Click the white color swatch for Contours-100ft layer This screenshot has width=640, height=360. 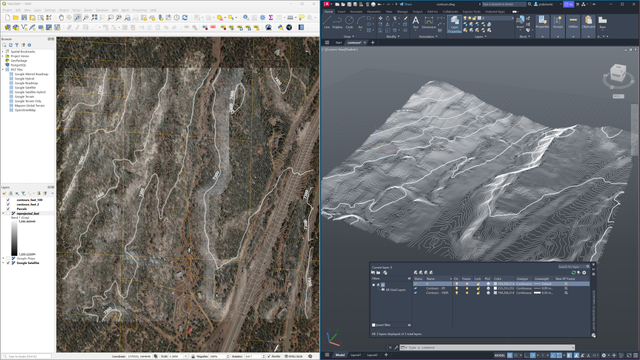(x=496, y=293)
